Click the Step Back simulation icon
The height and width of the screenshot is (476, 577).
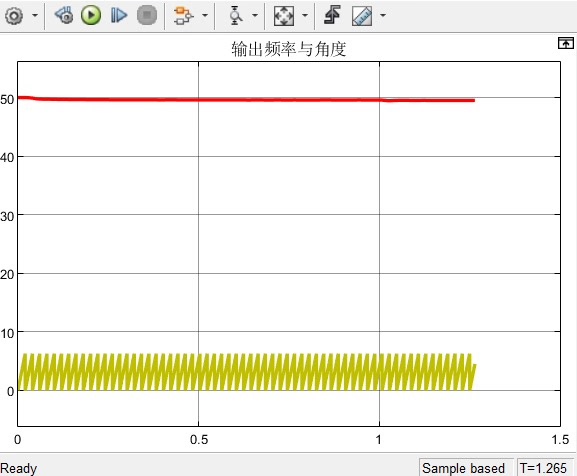click(x=64, y=15)
